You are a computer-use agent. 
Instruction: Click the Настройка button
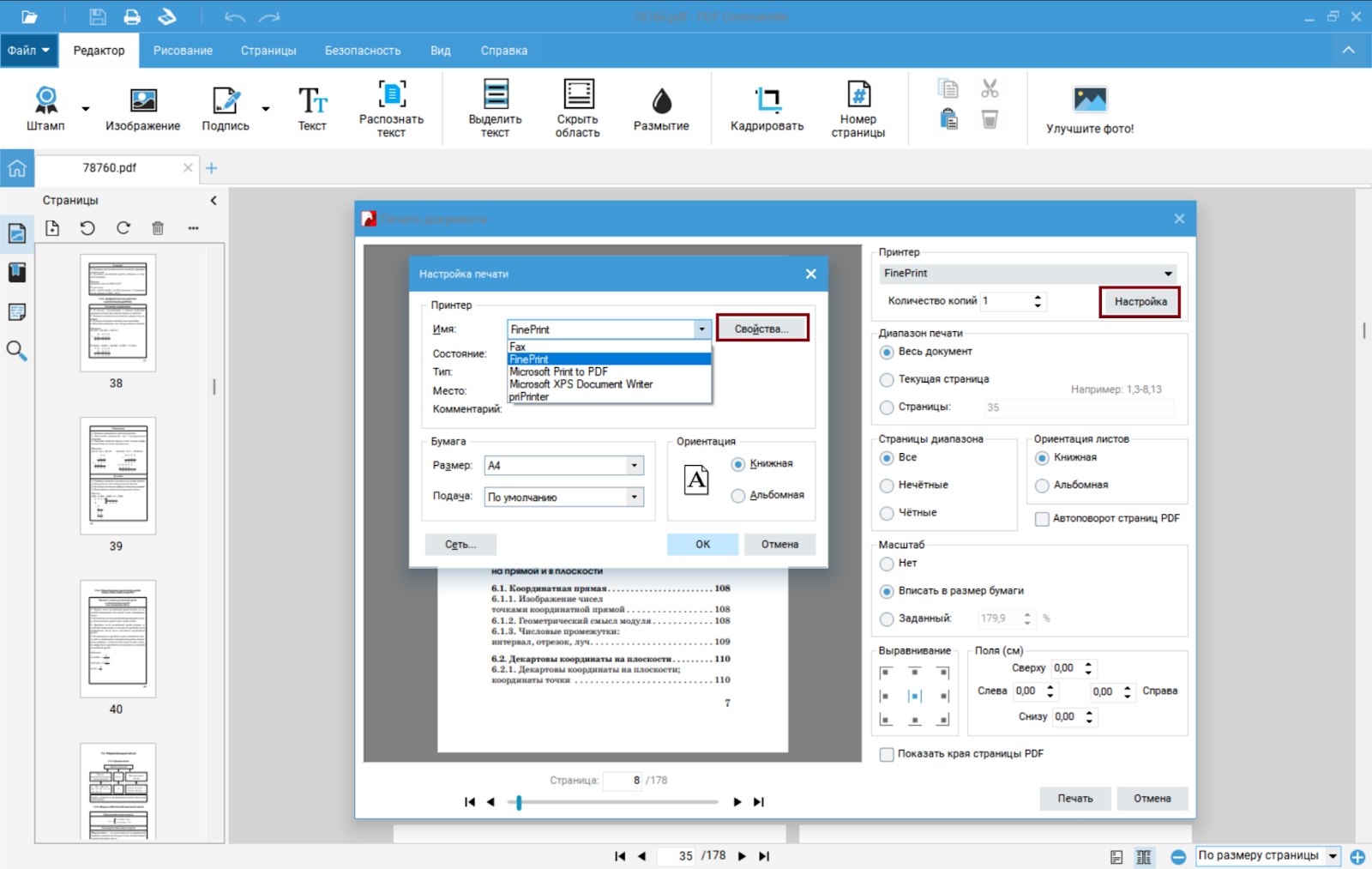1140,302
